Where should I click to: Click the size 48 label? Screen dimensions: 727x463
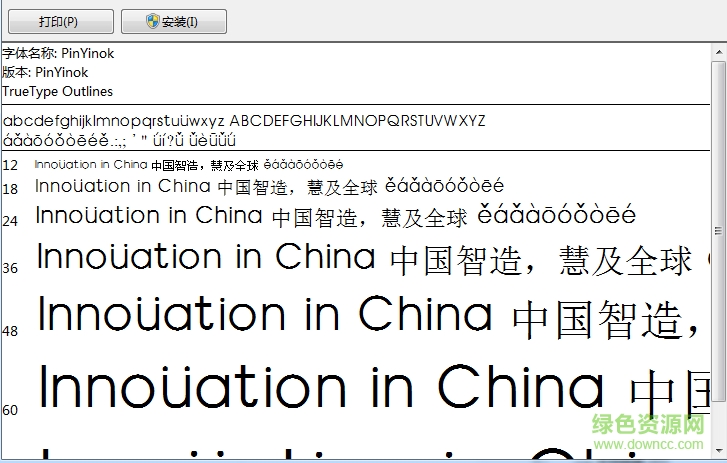[10, 331]
